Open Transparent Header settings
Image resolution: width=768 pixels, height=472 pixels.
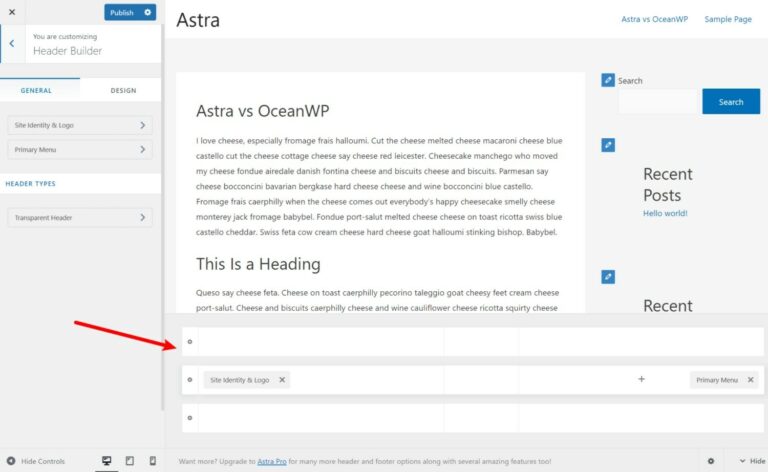click(80, 217)
